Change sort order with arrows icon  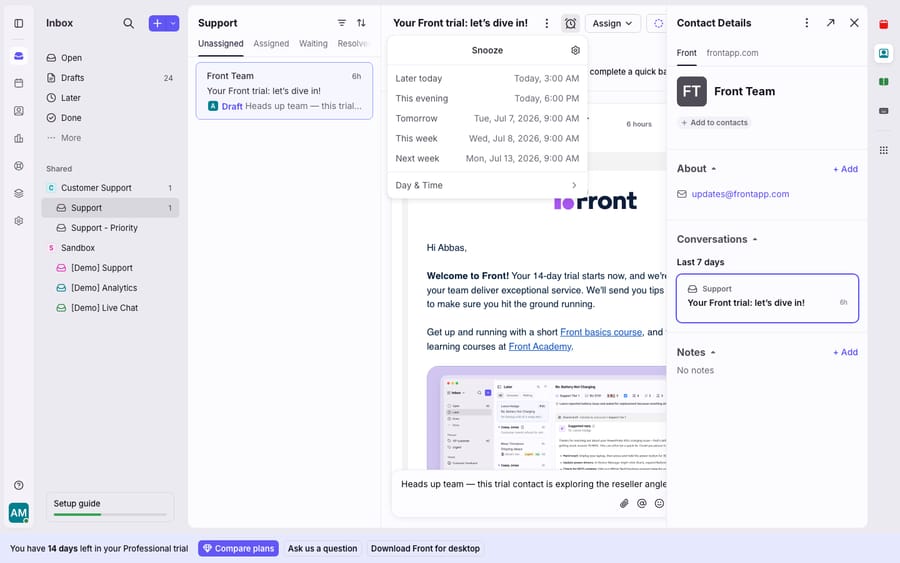[361, 23]
